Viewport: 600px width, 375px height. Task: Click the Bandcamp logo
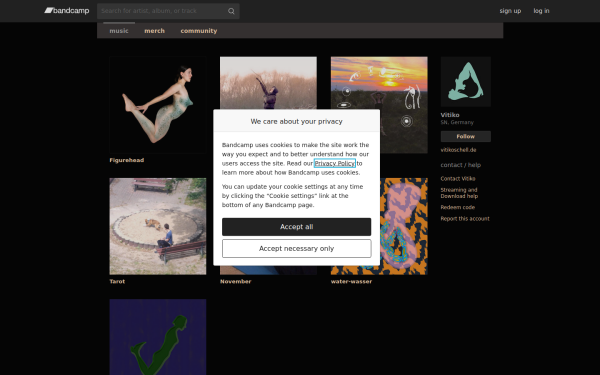(67, 11)
